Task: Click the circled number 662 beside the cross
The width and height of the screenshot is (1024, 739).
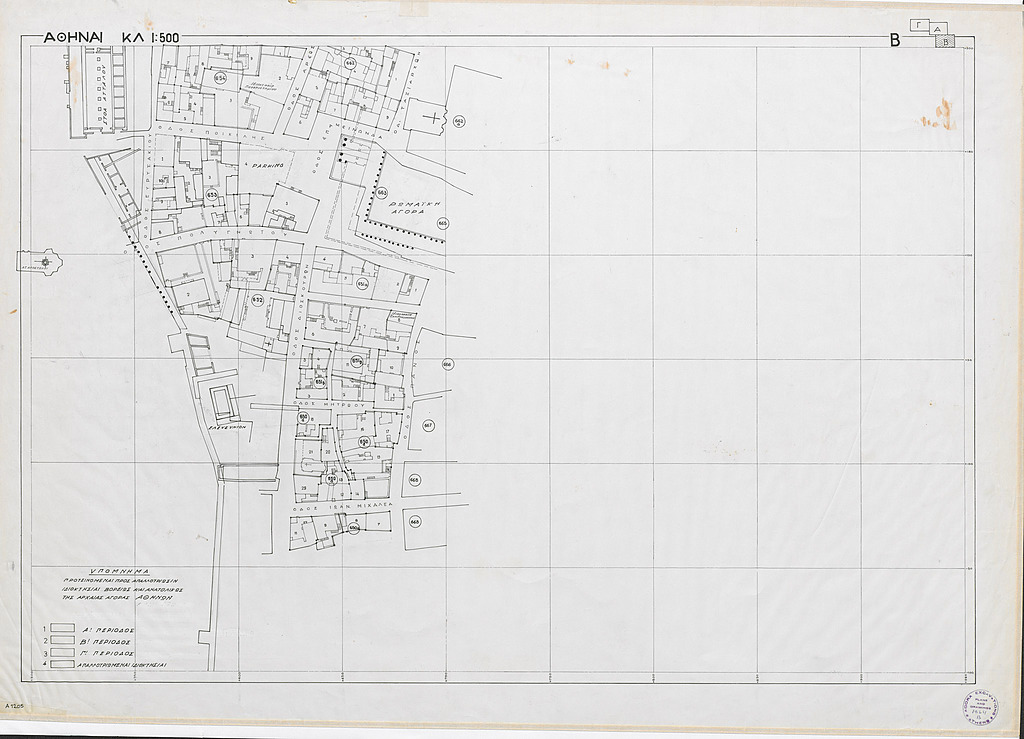Action: coord(459,122)
